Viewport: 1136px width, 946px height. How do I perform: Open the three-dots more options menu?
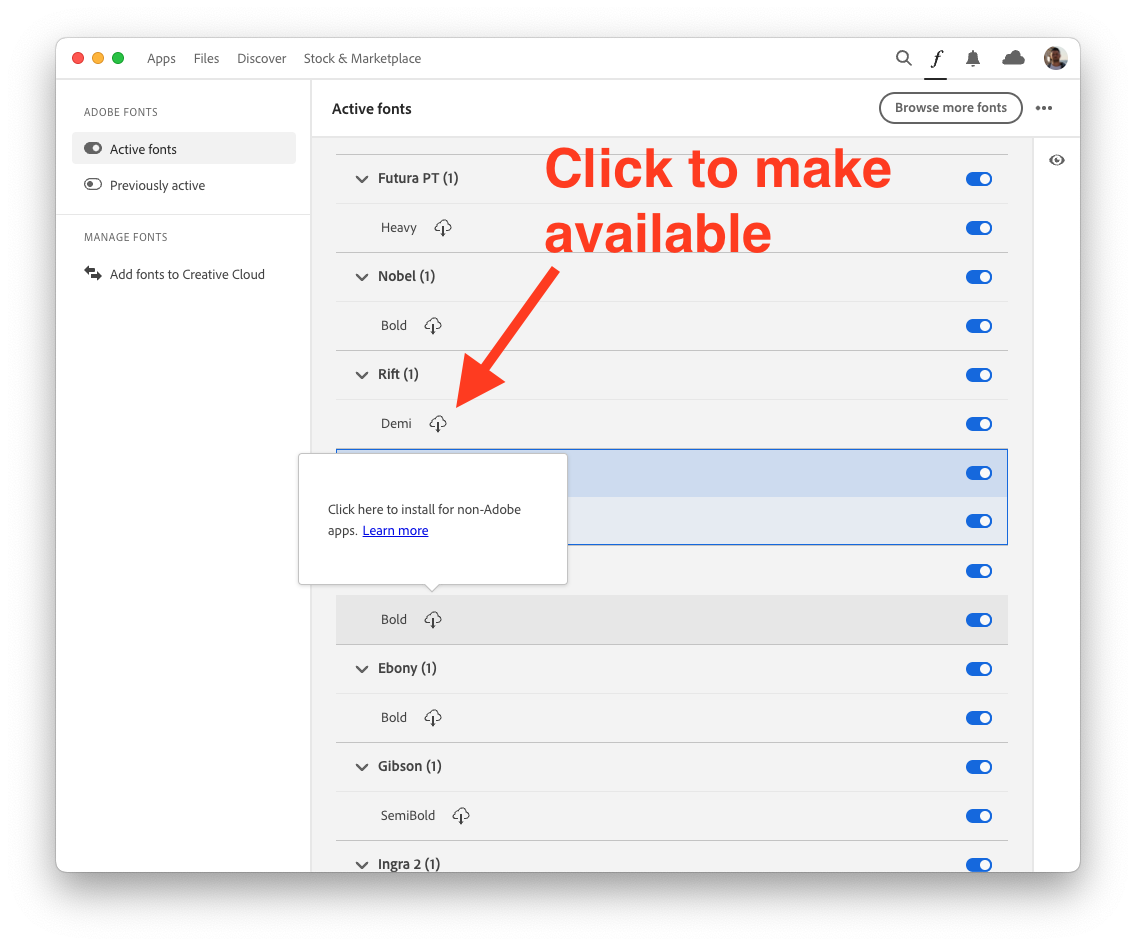pyautogui.click(x=1044, y=108)
